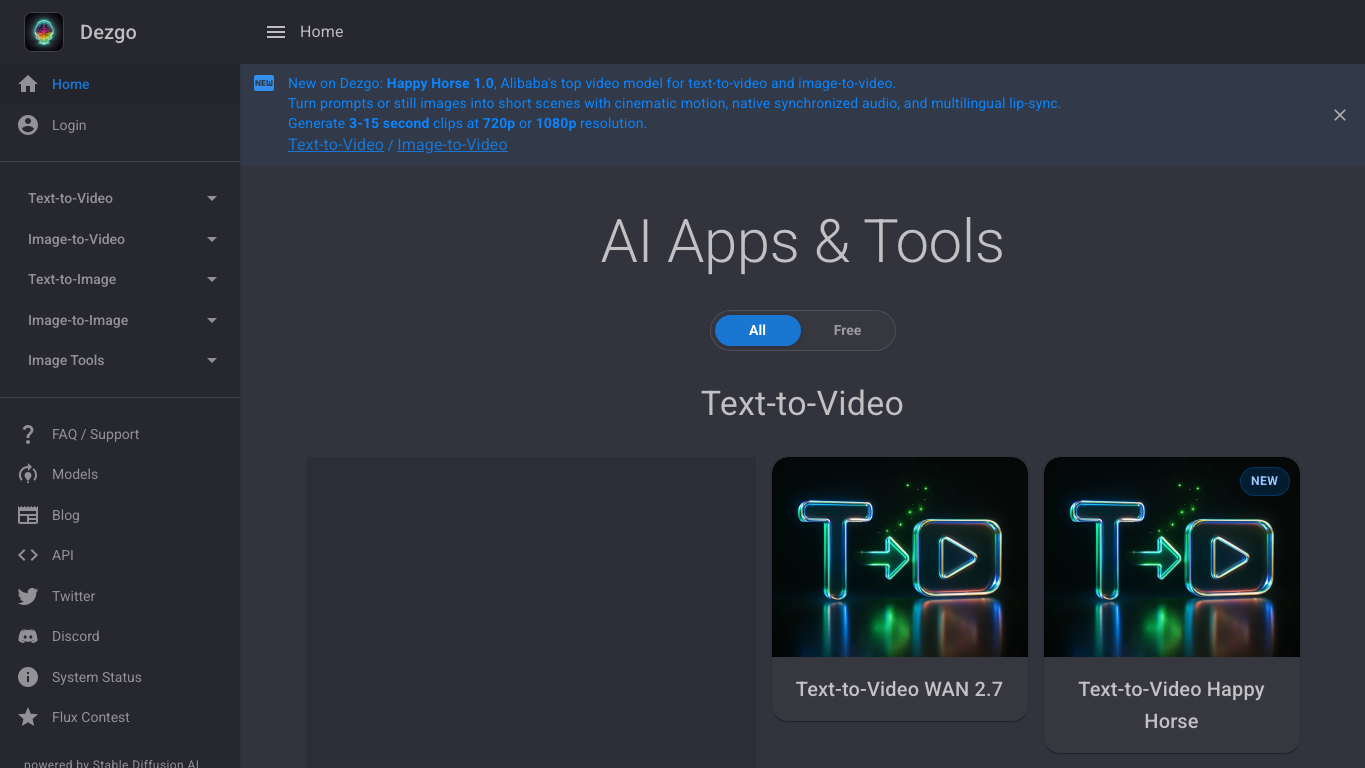Click the API code brackets icon
Viewport: 1365px width, 768px height.
[x=28, y=555]
